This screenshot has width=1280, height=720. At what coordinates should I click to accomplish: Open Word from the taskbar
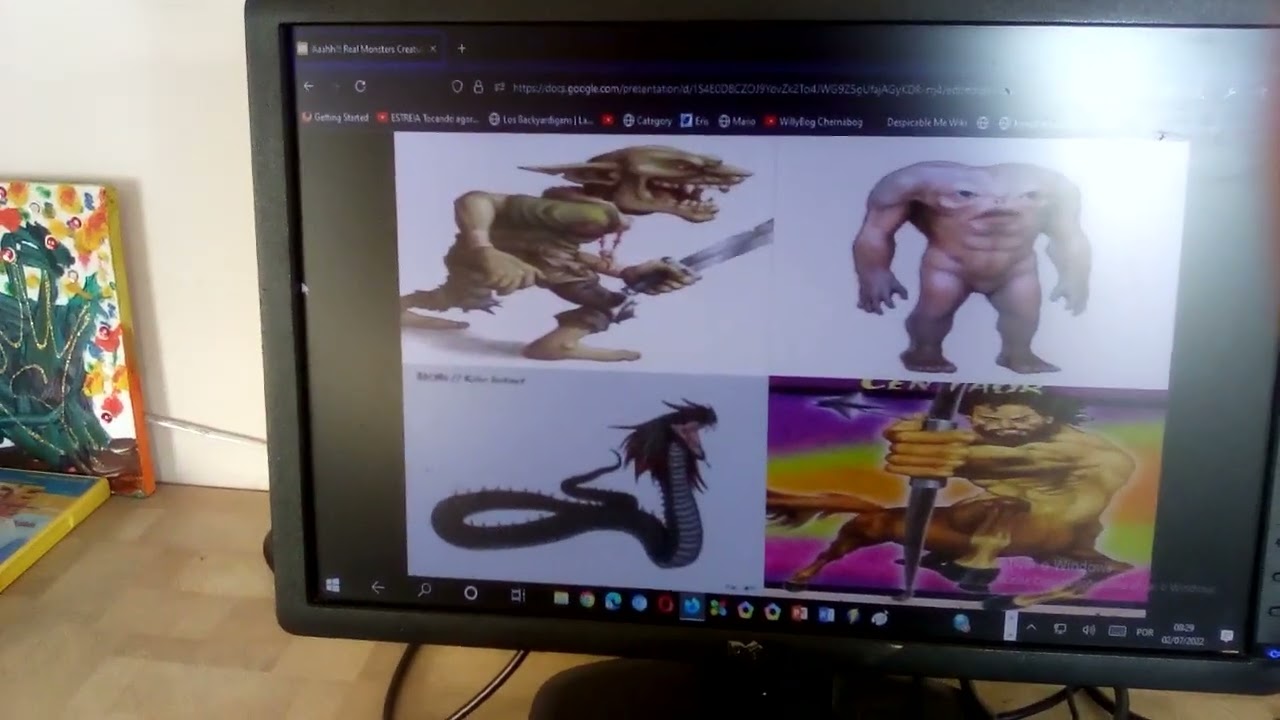coord(826,614)
